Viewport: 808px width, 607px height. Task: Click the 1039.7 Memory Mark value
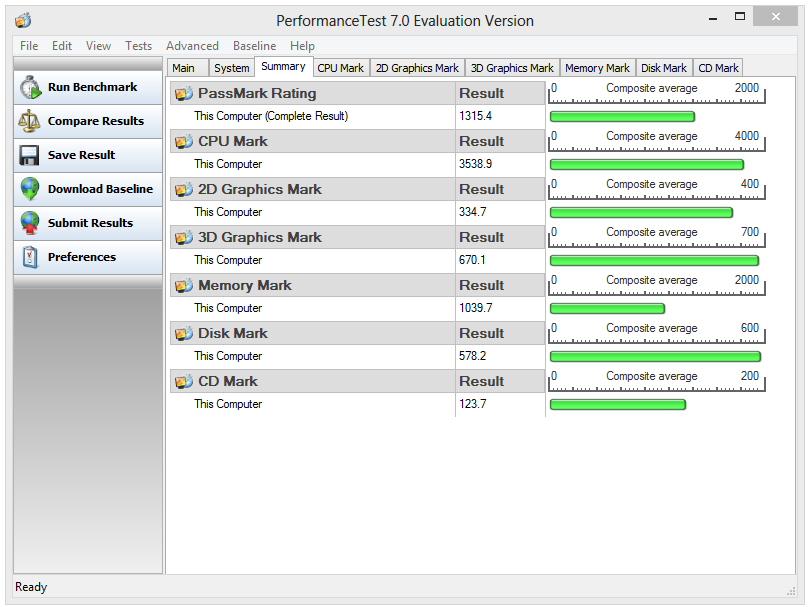pos(476,308)
